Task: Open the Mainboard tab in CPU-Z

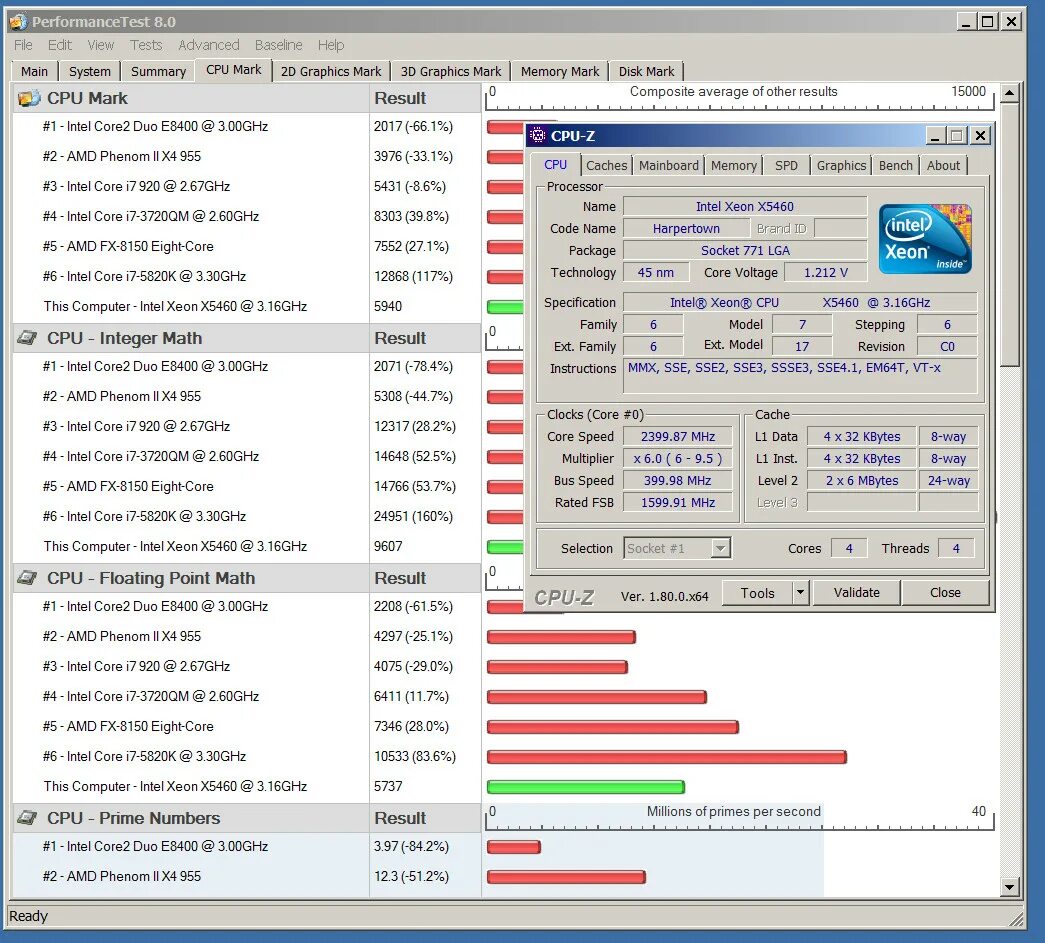Action: [x=668, y=165]
